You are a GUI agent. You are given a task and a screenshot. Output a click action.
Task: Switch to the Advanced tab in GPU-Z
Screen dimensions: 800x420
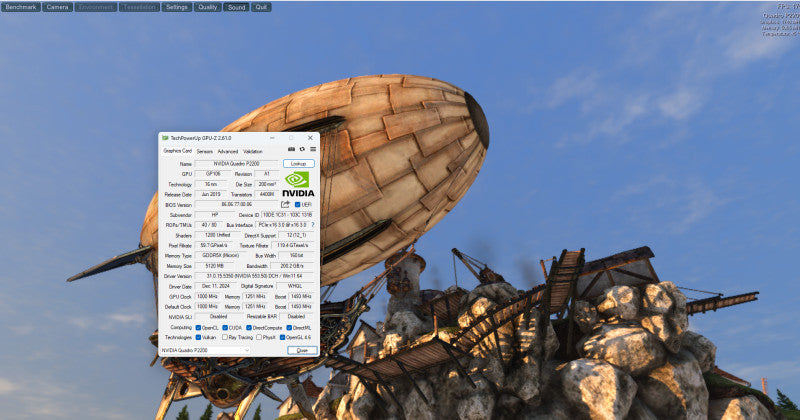click(228, 152)
